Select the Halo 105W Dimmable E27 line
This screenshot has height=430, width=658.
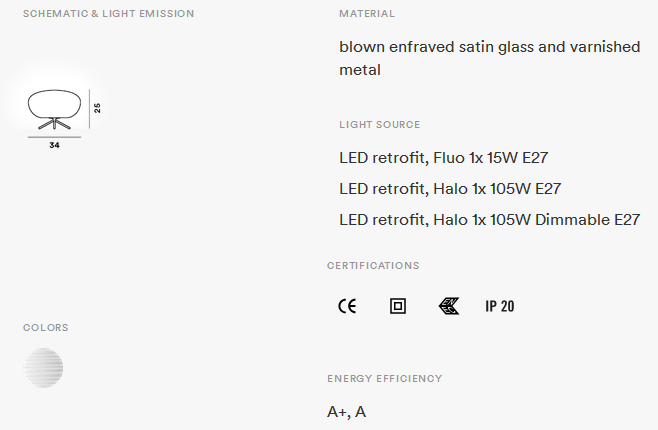pos(489,220)
